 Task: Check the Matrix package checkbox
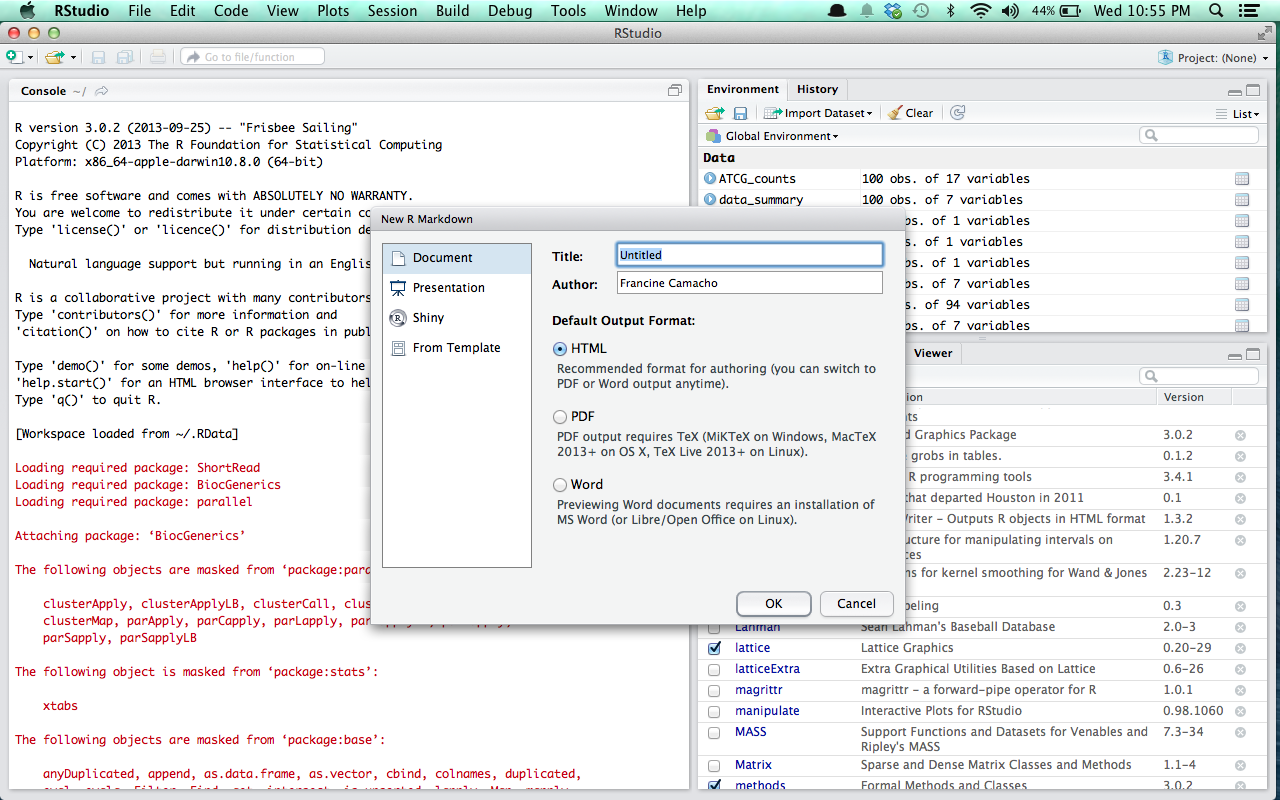click(714, 765)
